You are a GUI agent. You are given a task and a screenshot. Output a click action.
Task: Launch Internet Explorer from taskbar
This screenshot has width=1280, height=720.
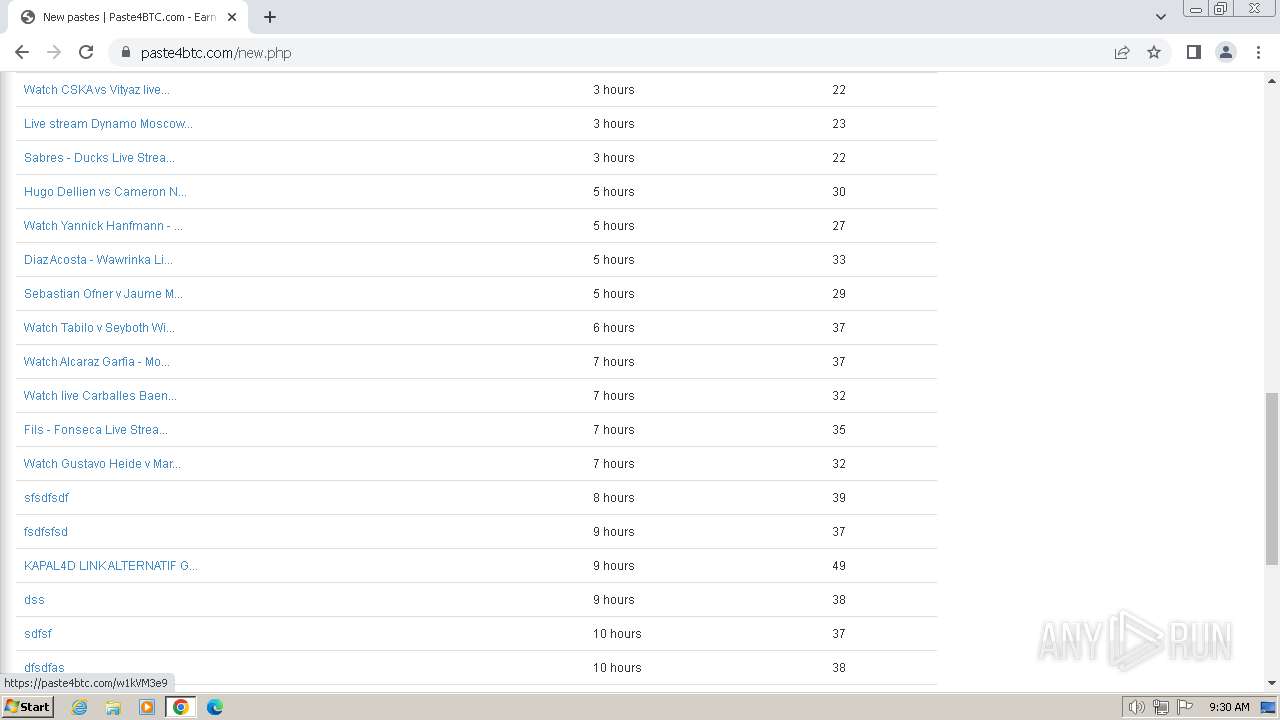pyautogui.click(x=80, y=707)
